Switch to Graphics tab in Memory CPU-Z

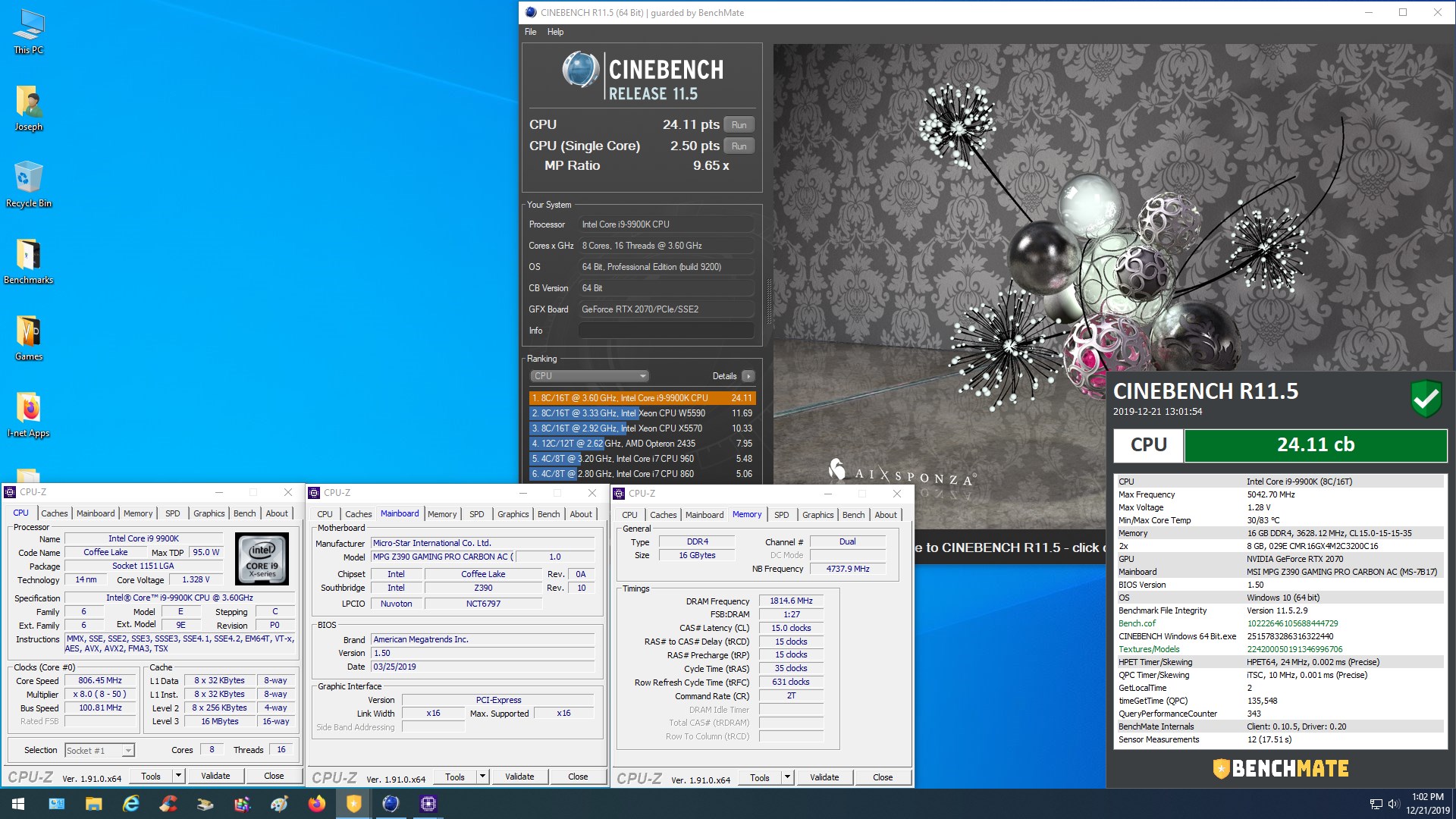[x=817, y=515]
